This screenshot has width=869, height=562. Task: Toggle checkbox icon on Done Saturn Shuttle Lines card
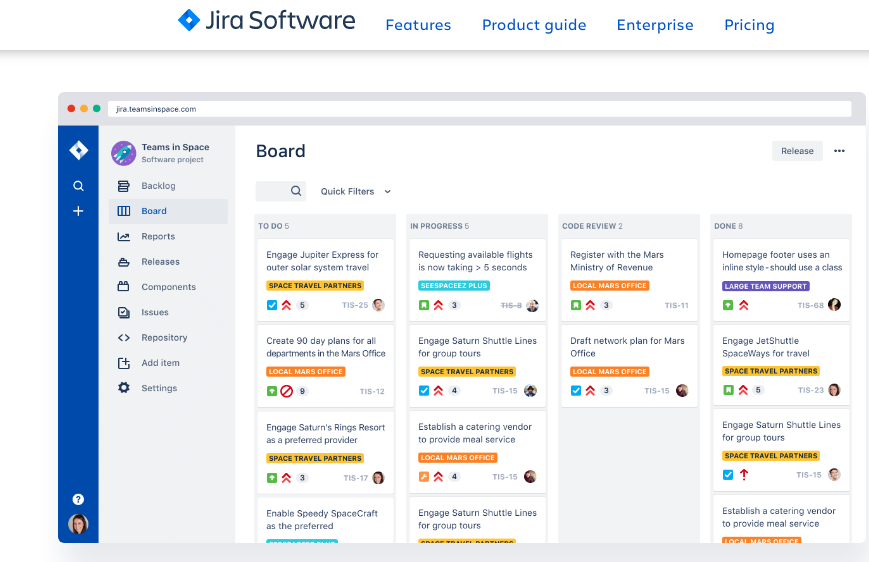point(728,475)
